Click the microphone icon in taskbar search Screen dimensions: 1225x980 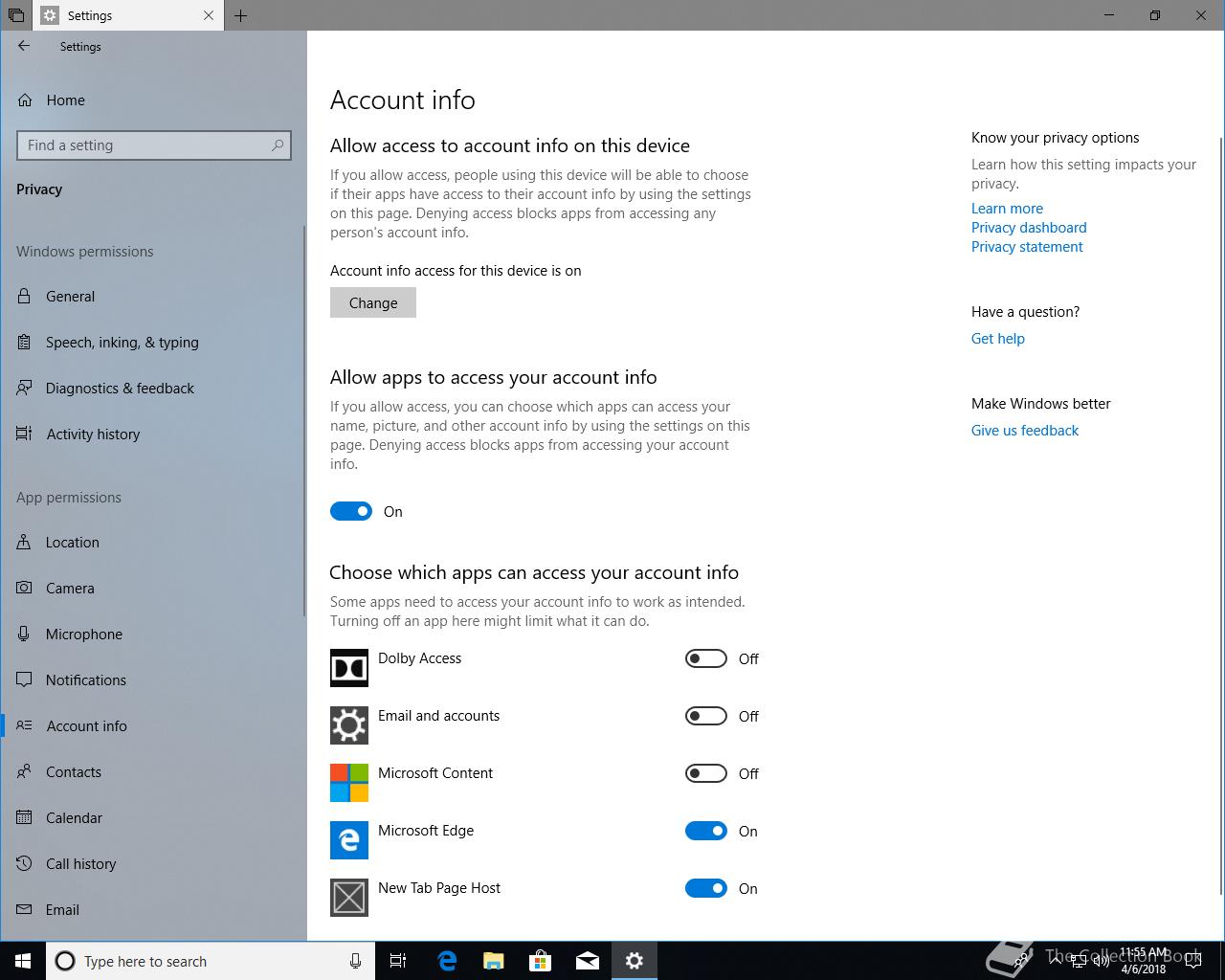click(x=355, y=961)
